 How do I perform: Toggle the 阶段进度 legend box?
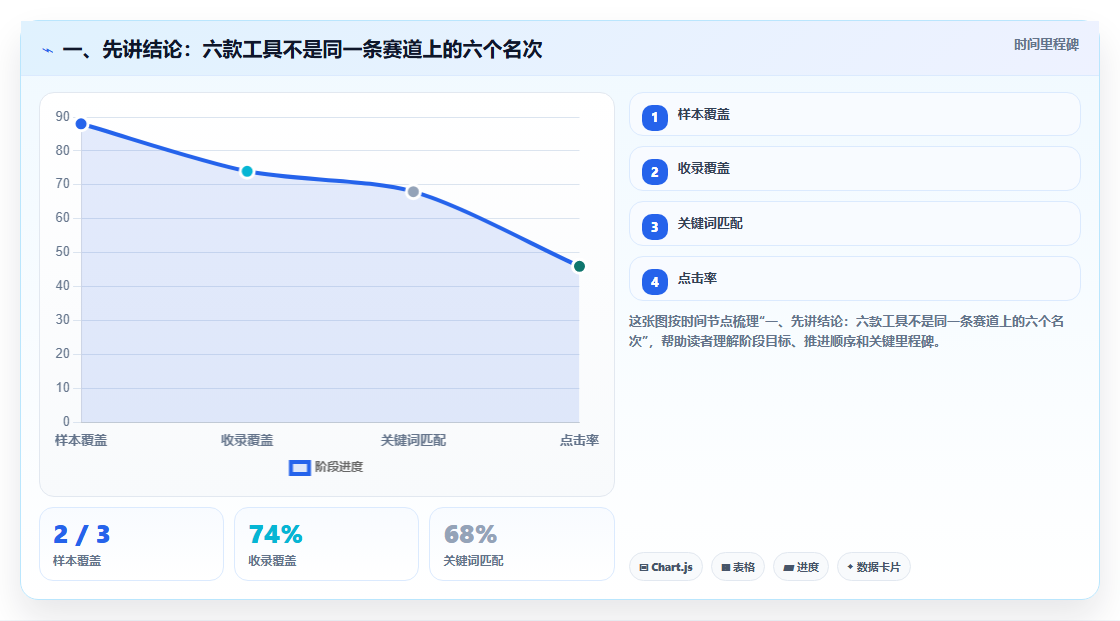pyautogui.click(x=299, y=468)
